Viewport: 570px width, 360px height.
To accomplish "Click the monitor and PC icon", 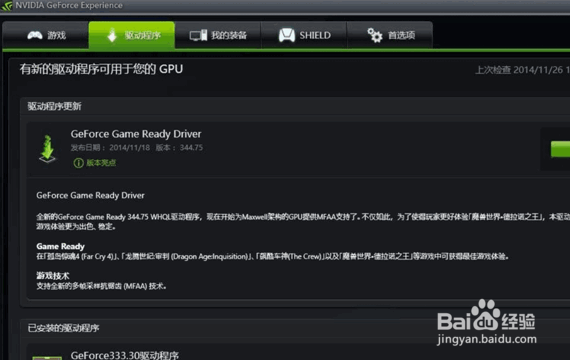I will tap(198, 35).
